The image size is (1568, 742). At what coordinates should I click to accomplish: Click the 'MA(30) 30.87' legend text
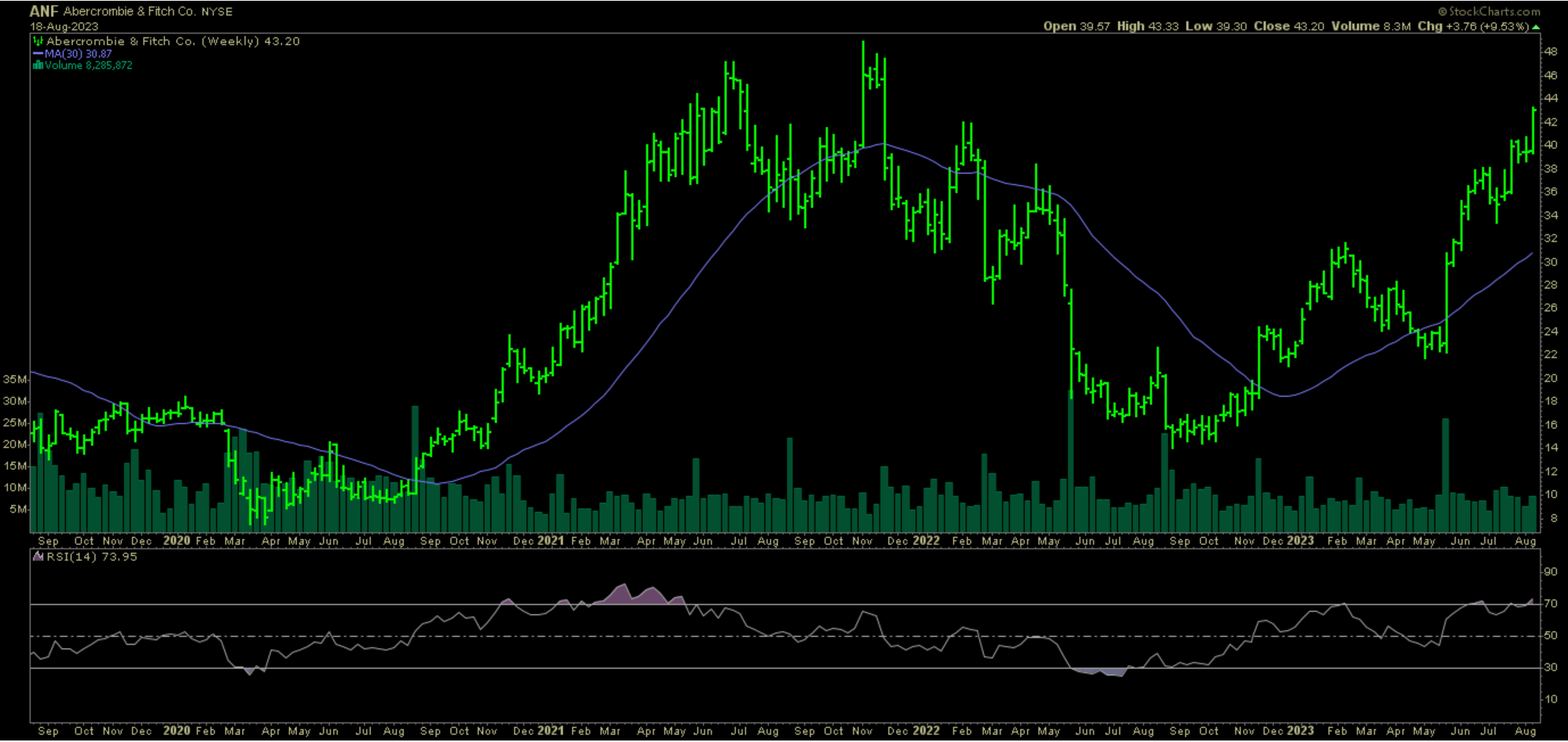click(78, 54)
